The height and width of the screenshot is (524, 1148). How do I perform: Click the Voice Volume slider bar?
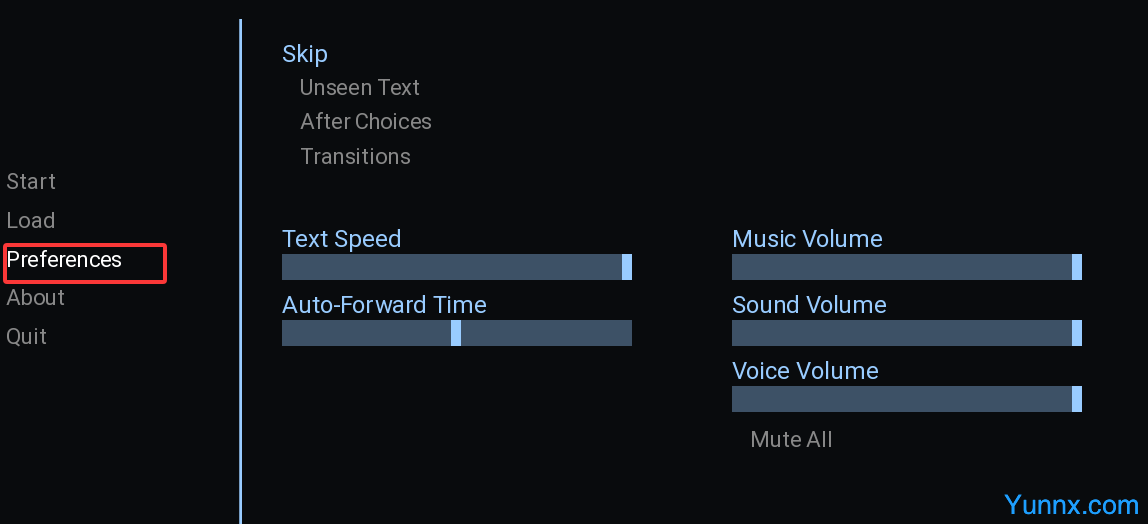click(x=900, y=399)
